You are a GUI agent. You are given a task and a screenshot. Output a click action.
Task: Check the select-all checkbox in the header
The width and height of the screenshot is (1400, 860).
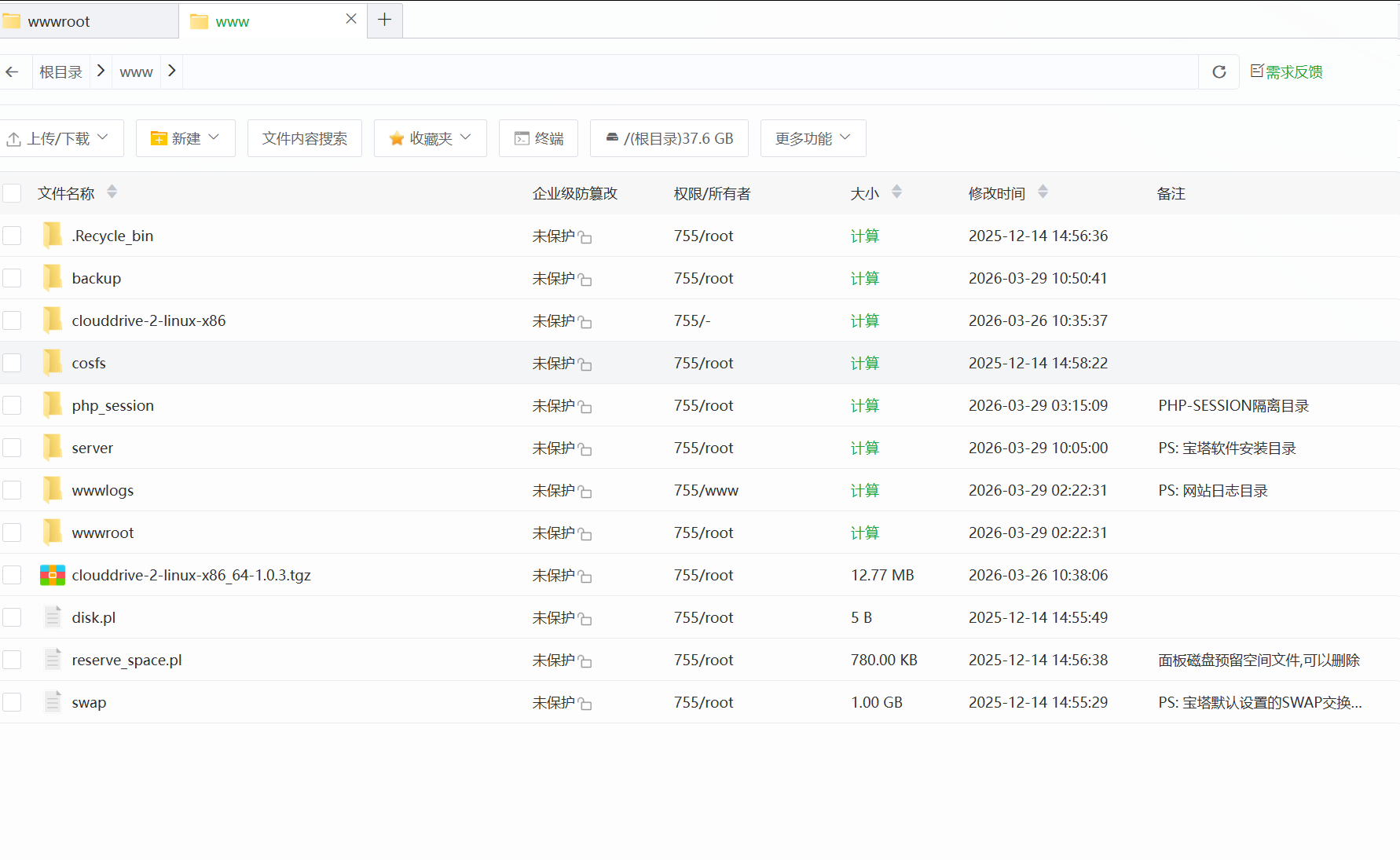click(12, 192)
